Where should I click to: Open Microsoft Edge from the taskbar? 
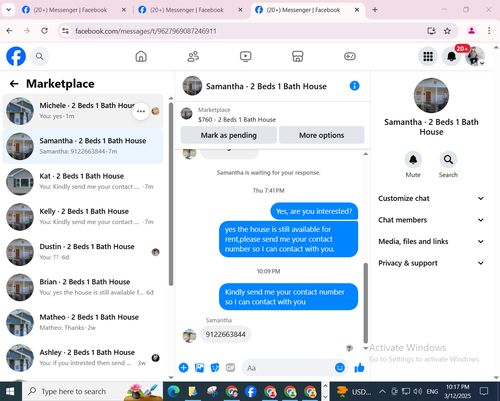tap(174, 391)
